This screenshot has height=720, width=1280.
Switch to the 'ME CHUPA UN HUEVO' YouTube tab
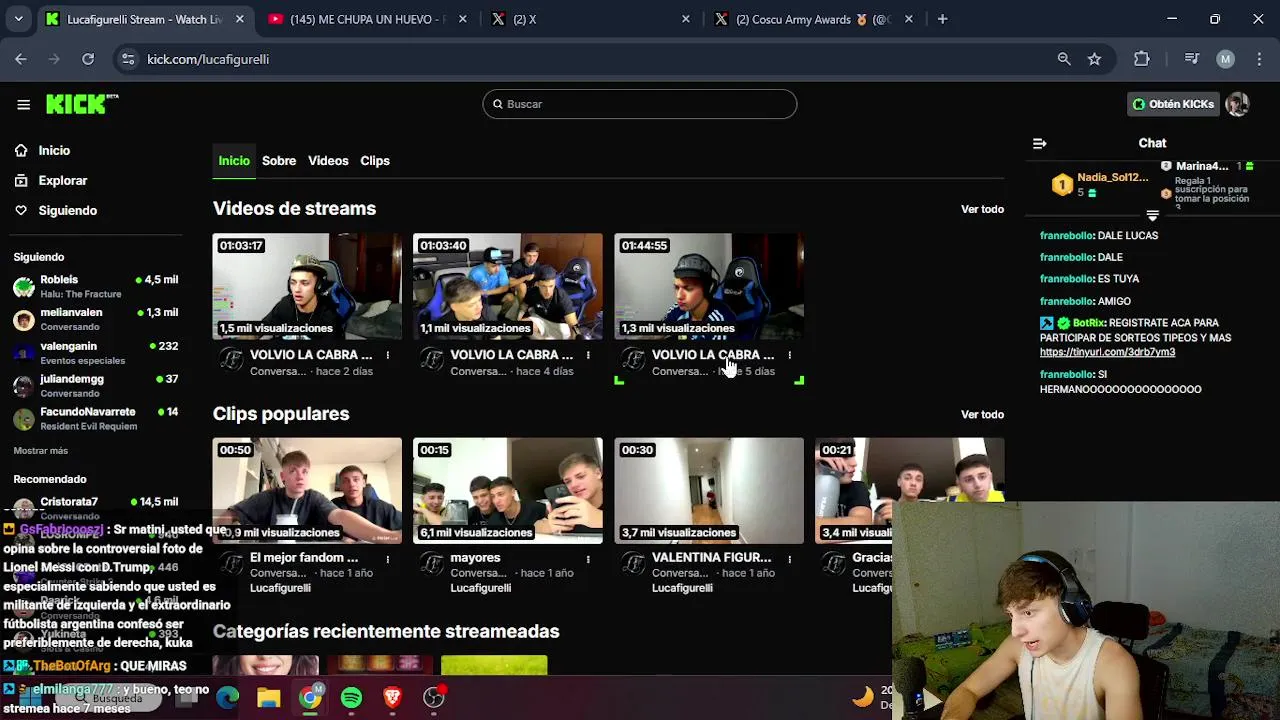(366, 19)
